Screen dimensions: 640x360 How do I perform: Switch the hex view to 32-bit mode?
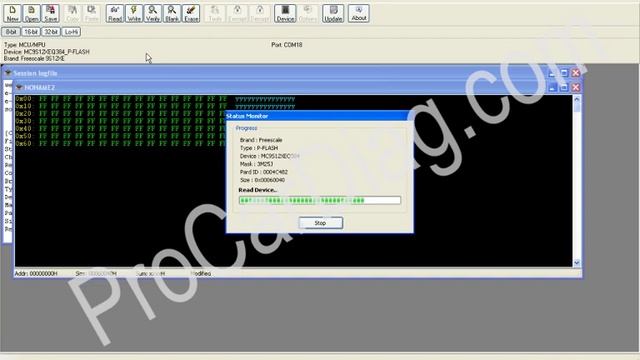coord(51,32)
